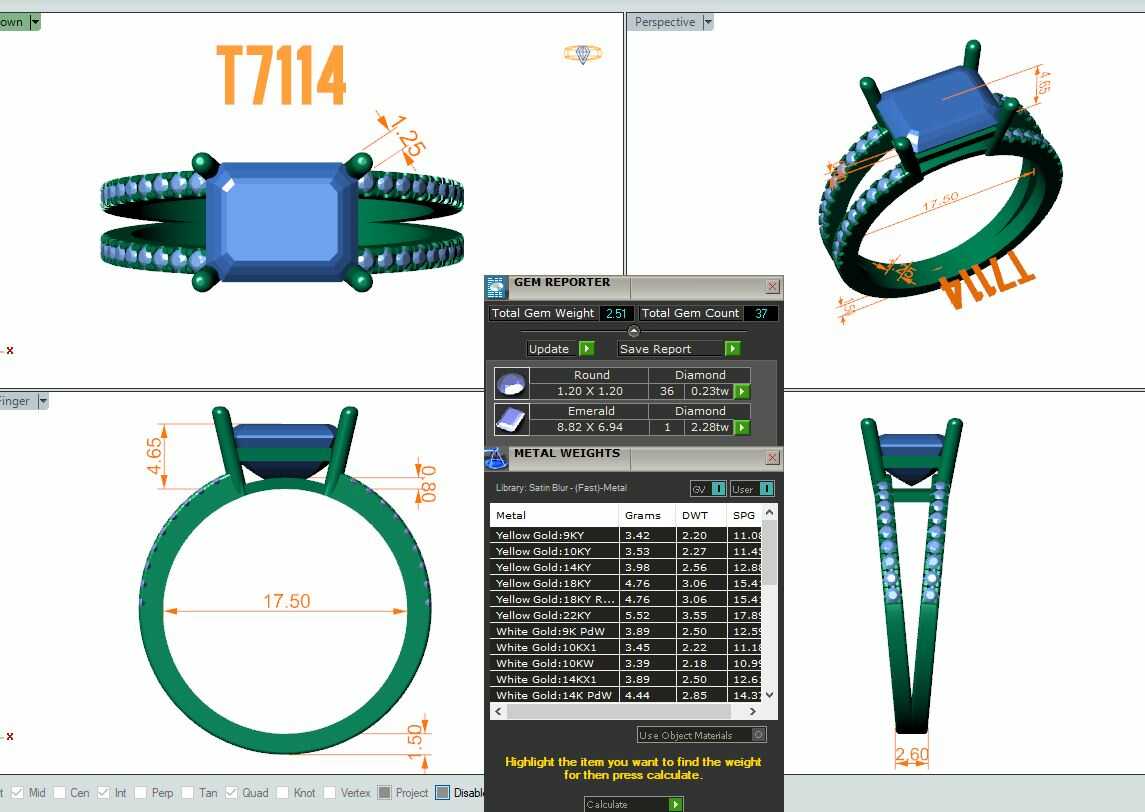
Task: Select the Yellow Gold:18KY R... row
Action: point(626,600)
